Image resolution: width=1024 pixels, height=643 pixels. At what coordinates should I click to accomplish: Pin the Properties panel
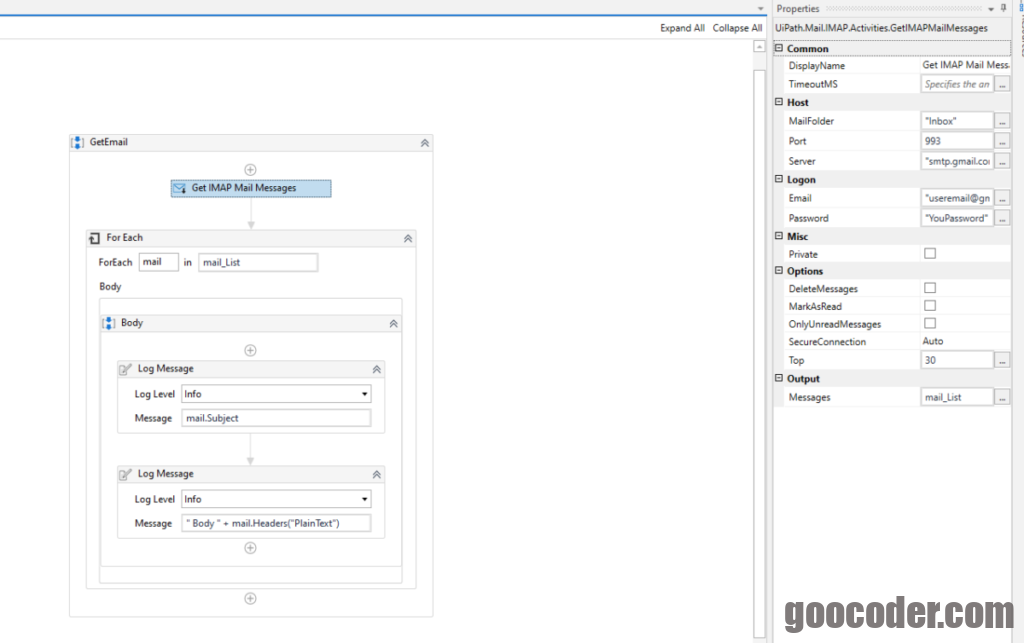coord(1003,8)
